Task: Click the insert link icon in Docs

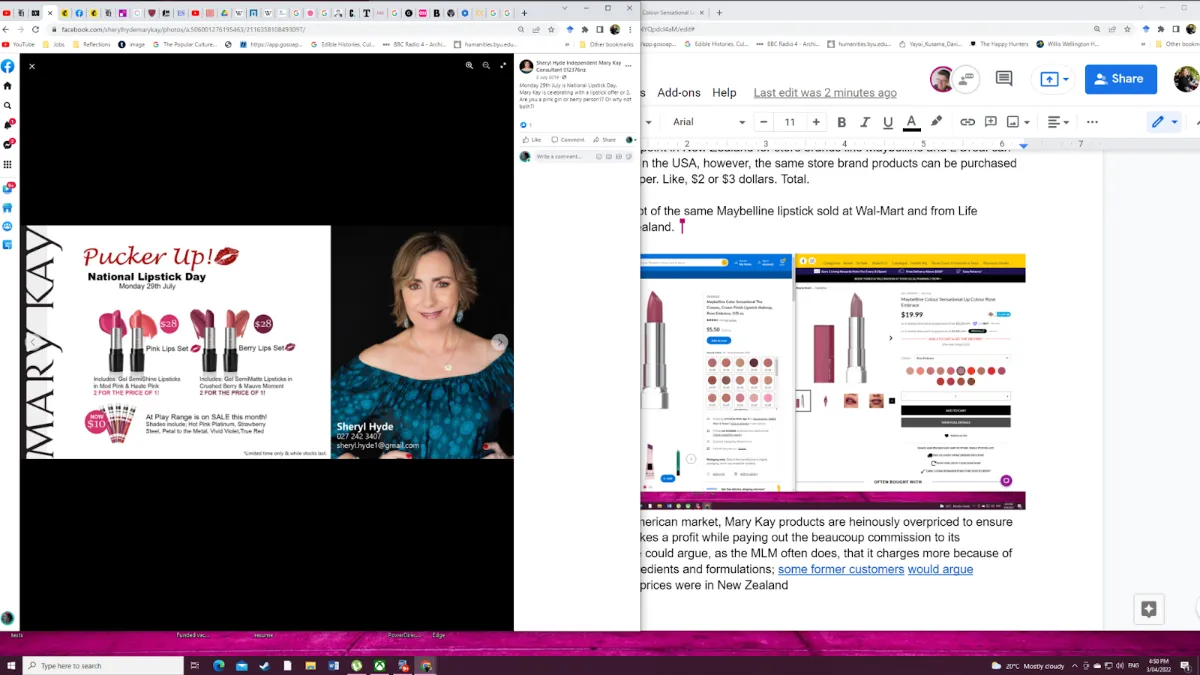Action: (x=967, y=122)
